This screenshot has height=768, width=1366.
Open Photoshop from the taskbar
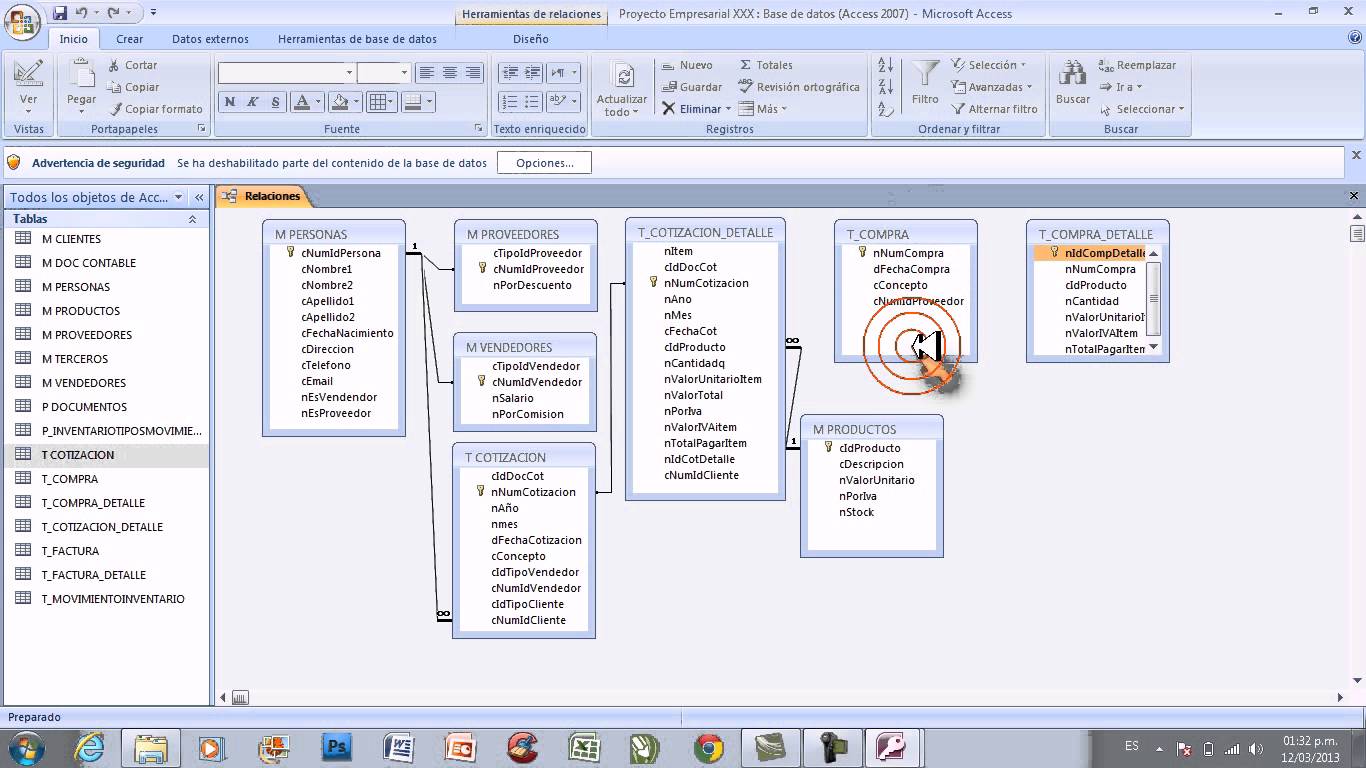coord(336,747)
